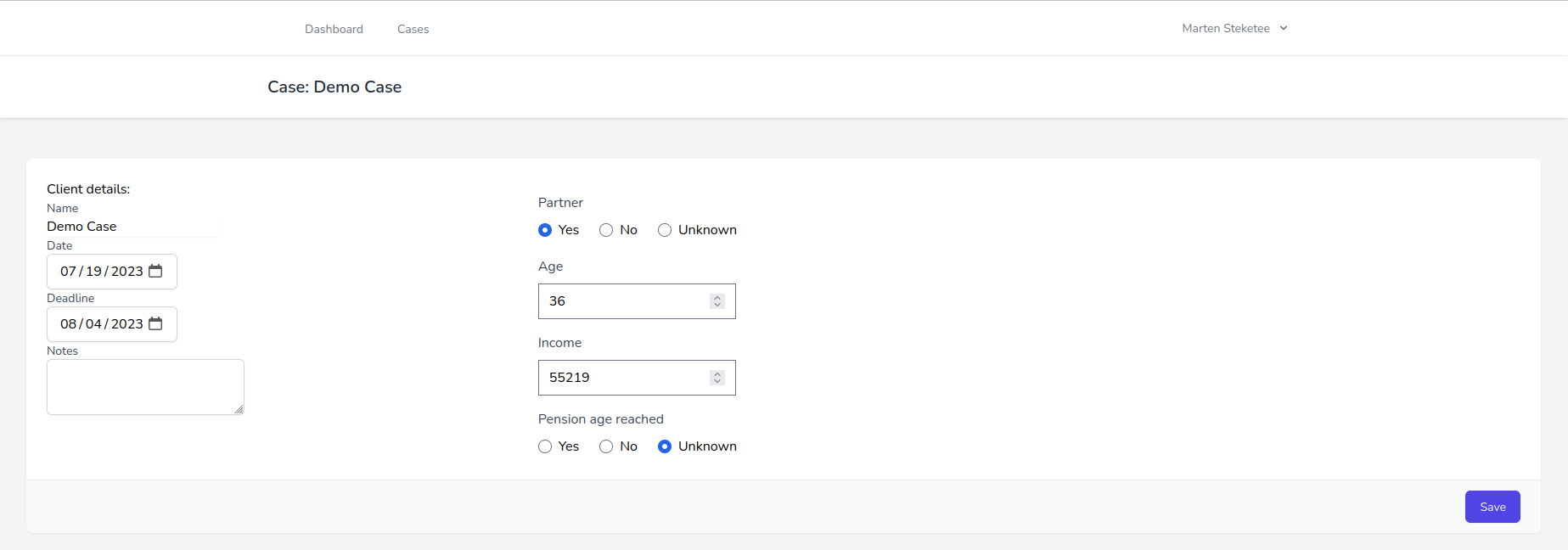The height and width of the screenshot is (550, 1568).
Task: Click the Notes textarea resize handle
Action: coord(239,410)
